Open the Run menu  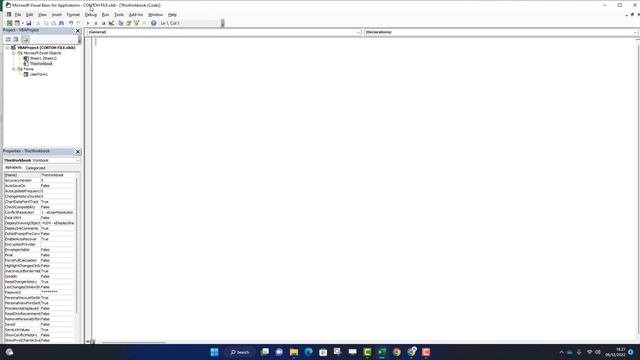[x=105, y=15]
